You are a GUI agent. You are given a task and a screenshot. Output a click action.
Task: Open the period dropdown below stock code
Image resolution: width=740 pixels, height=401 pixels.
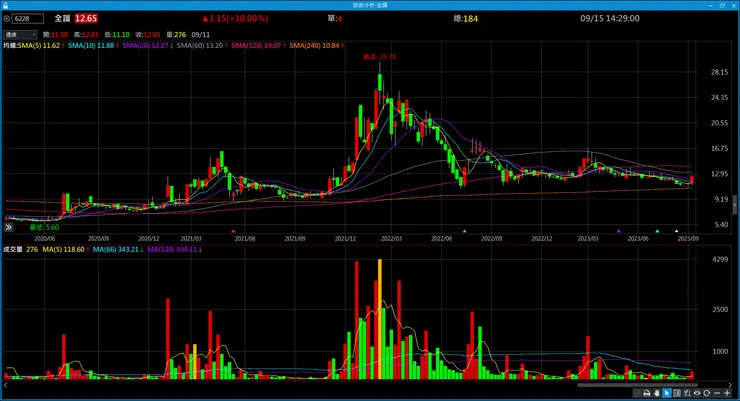point(20,34)
